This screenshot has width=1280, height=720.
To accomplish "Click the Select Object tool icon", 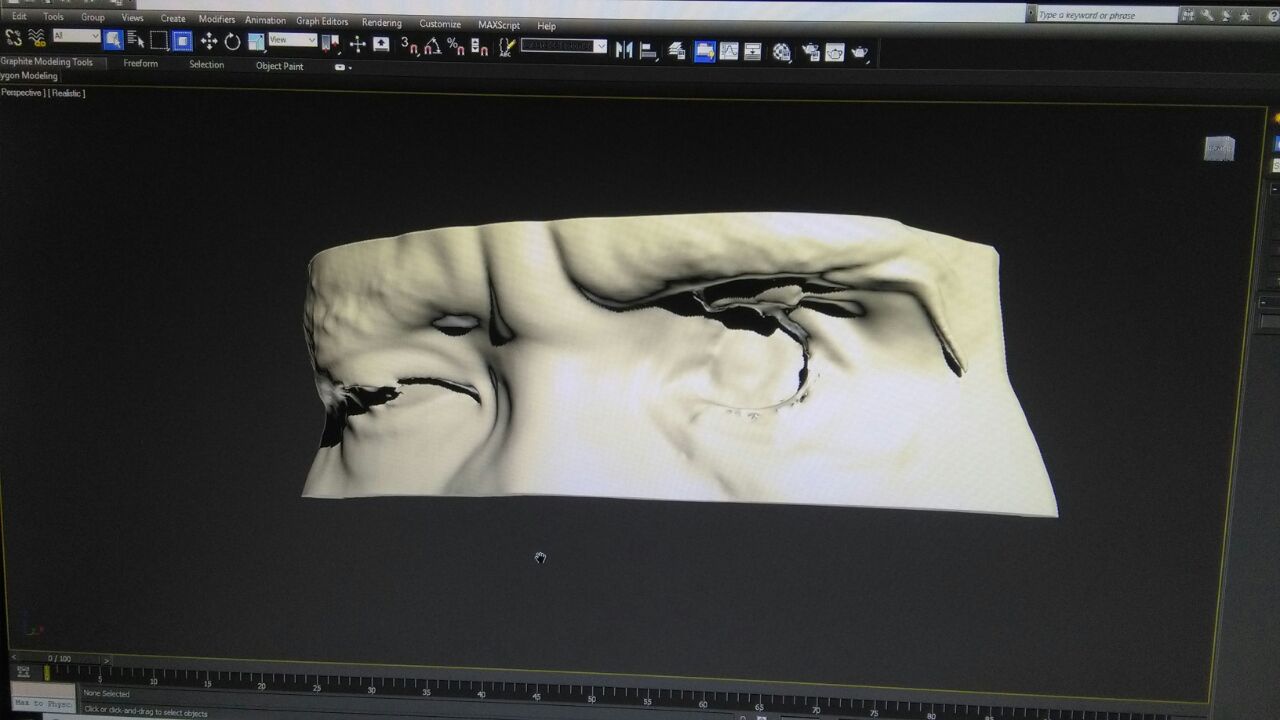I will coord(113,40).
